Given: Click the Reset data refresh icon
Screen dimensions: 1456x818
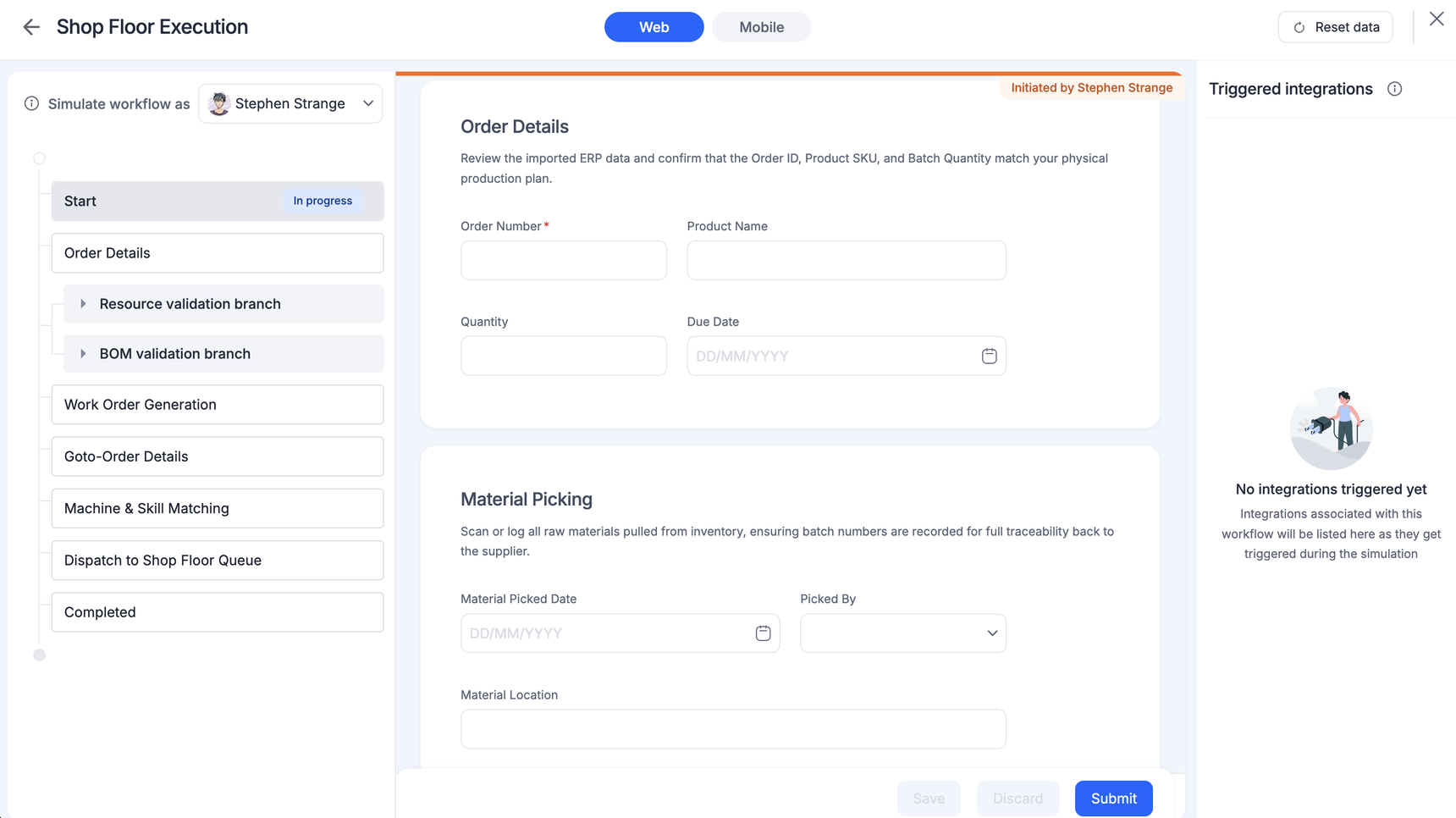Looking at the screenshot, I should pos(1299,28).
